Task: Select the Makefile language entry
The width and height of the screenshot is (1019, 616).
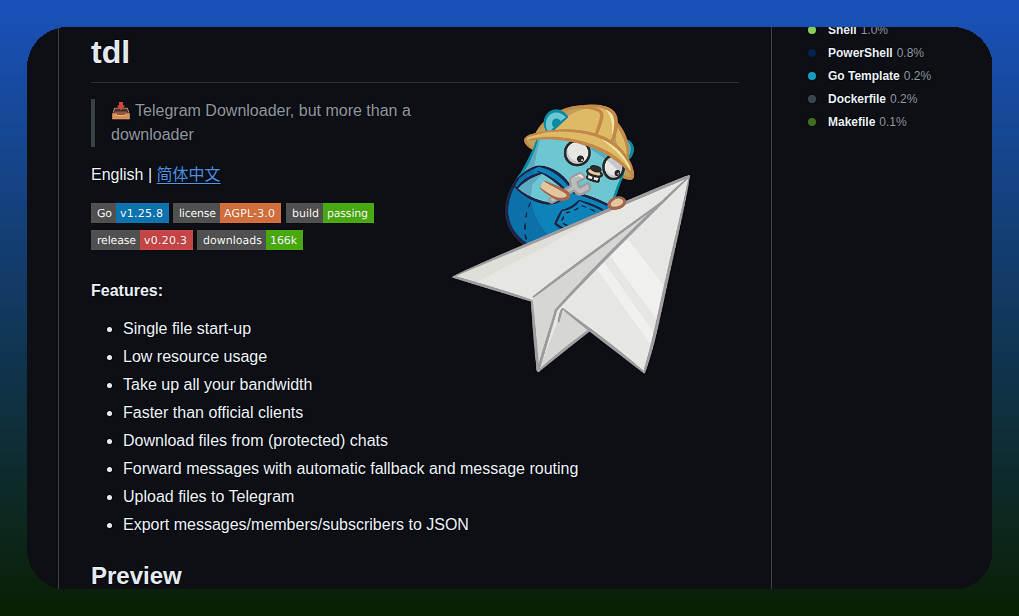Action: (x=867, y=122)
